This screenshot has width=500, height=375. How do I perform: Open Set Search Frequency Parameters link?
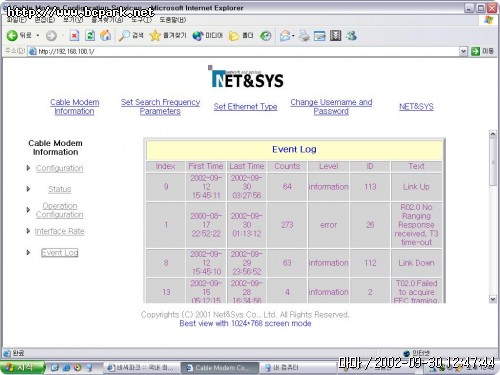(160, 107)
